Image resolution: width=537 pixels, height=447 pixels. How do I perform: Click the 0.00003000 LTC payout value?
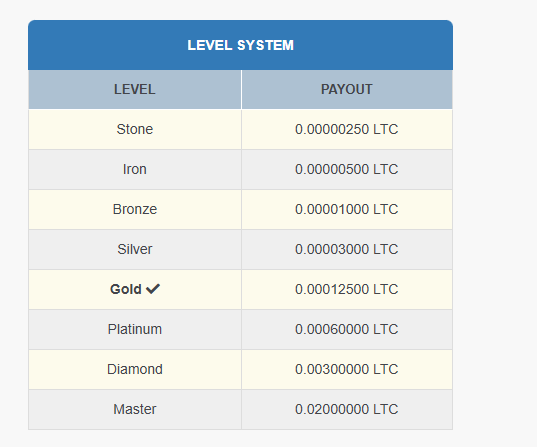point(347,249)
